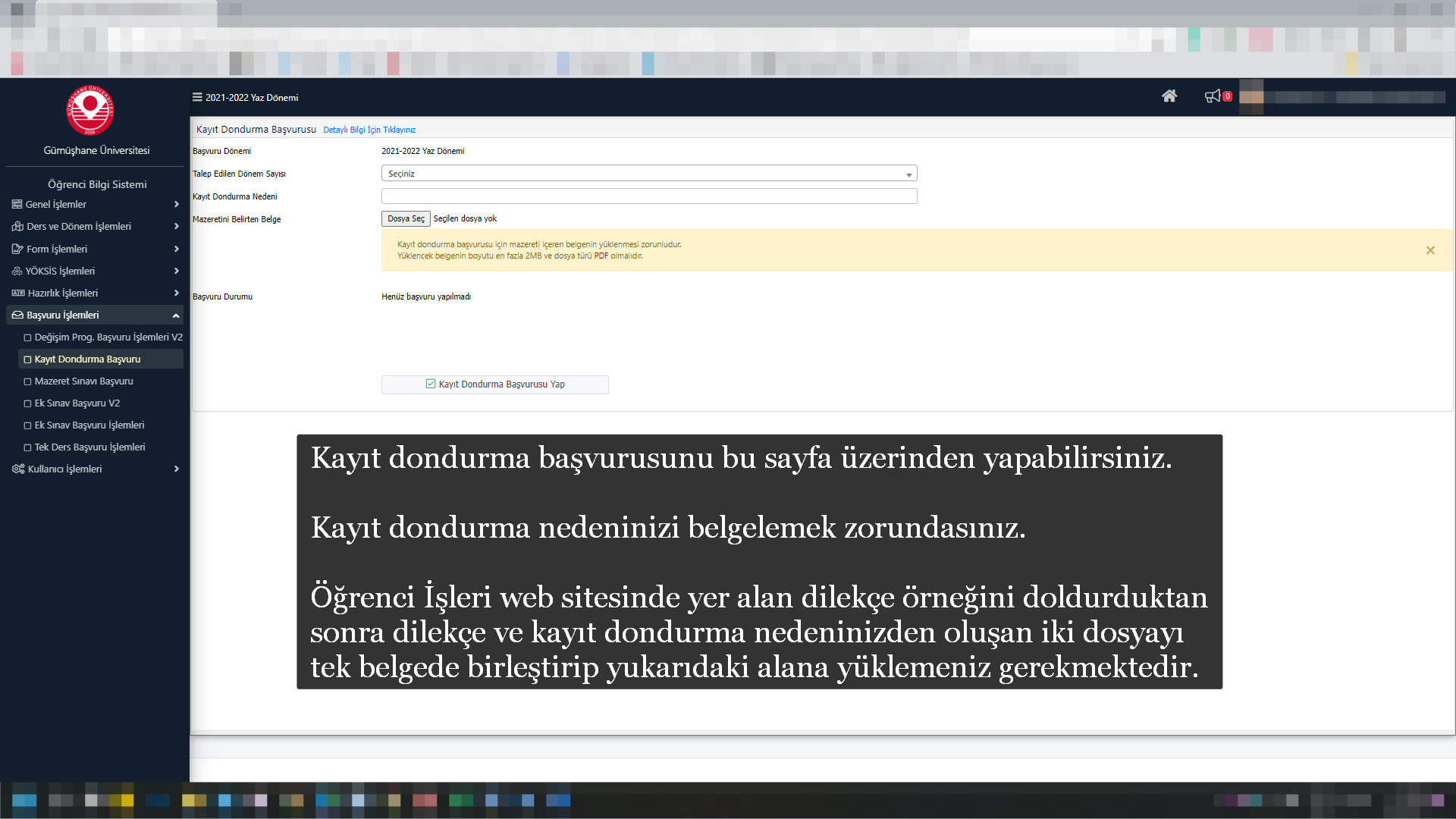
Task: Click the Kayıt Dondurma Nedeni text field
Action: [648, 196]
